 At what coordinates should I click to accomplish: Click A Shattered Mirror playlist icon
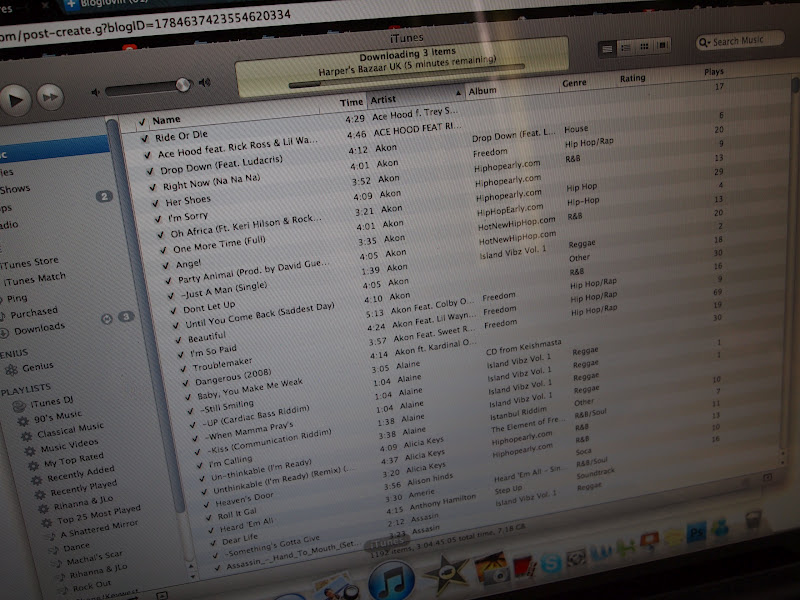tap(51, 536)
